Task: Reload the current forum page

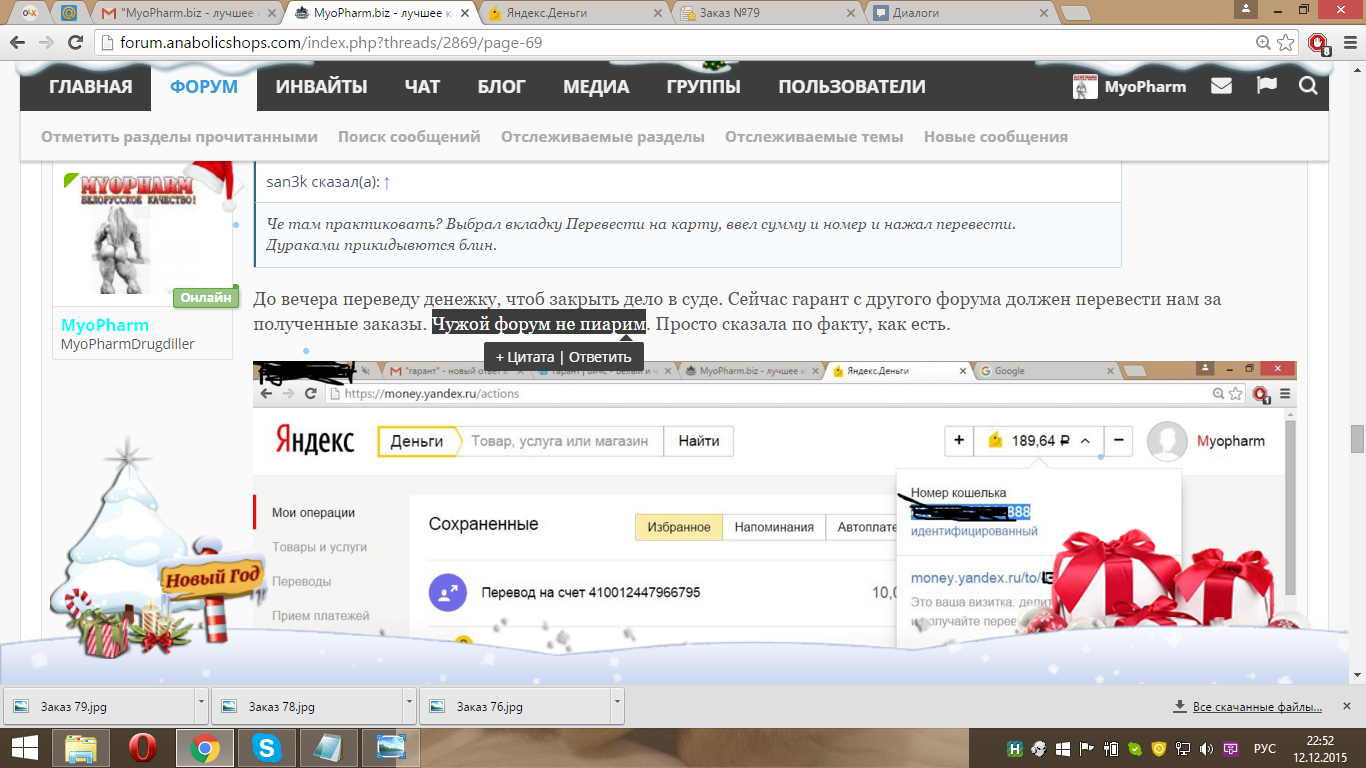Action: pos(75,43)
